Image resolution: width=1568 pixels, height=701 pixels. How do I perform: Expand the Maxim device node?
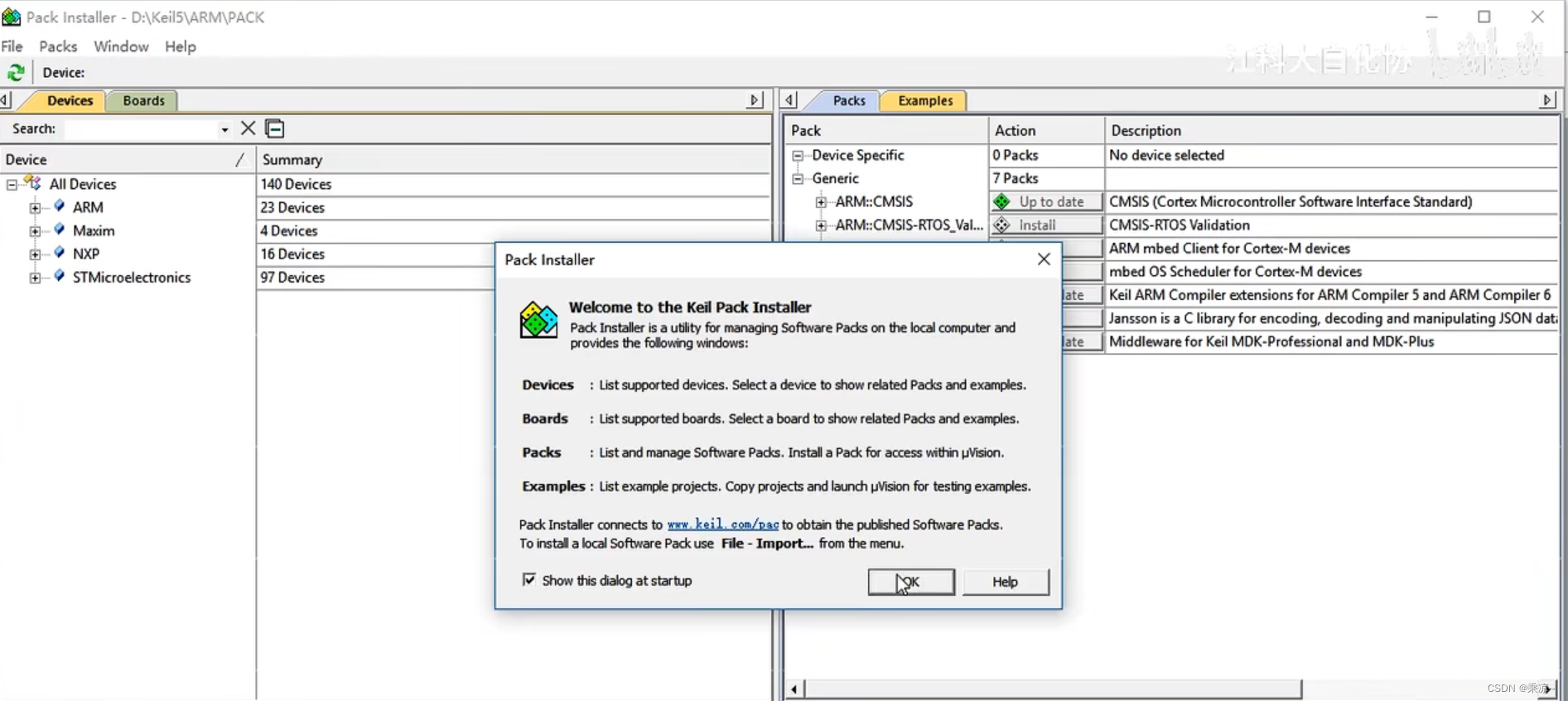point(35,230)
